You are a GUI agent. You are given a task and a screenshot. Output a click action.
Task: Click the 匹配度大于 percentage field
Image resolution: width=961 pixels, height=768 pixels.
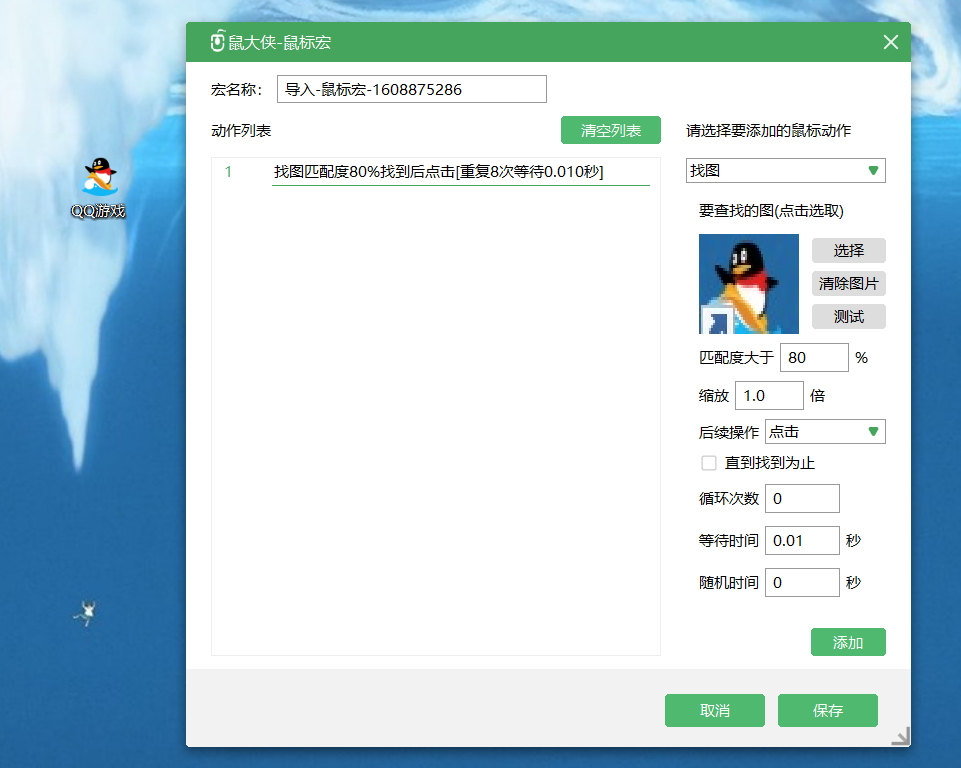[813, 358]
